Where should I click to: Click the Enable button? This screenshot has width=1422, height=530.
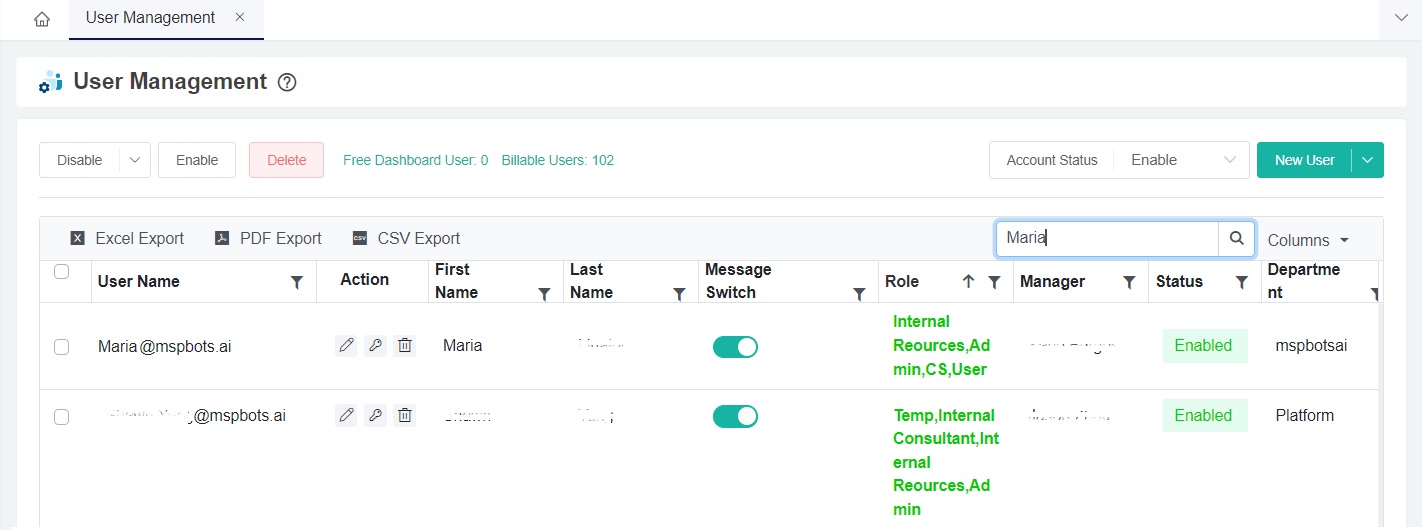click(x=197, y=160)
